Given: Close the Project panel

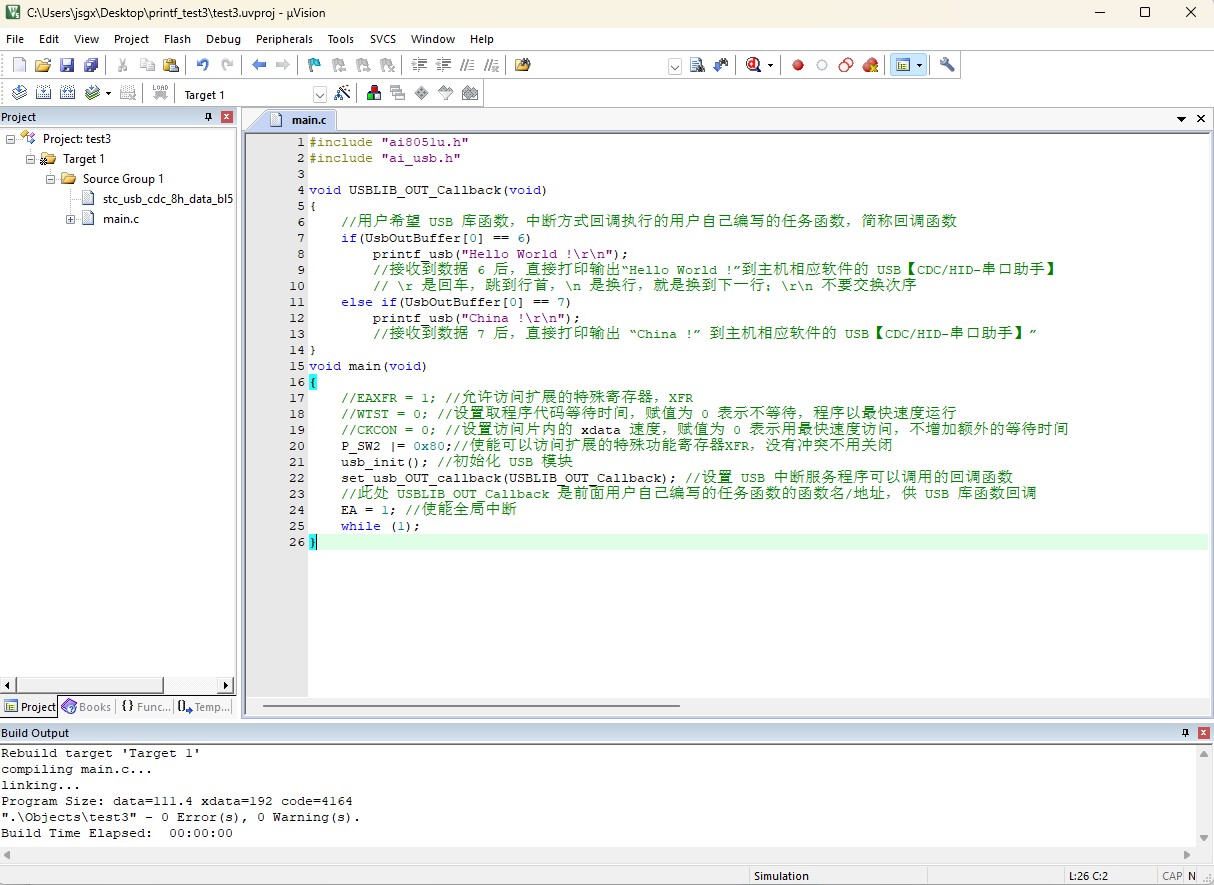Looking at the screenshot, I should (227, 117).
